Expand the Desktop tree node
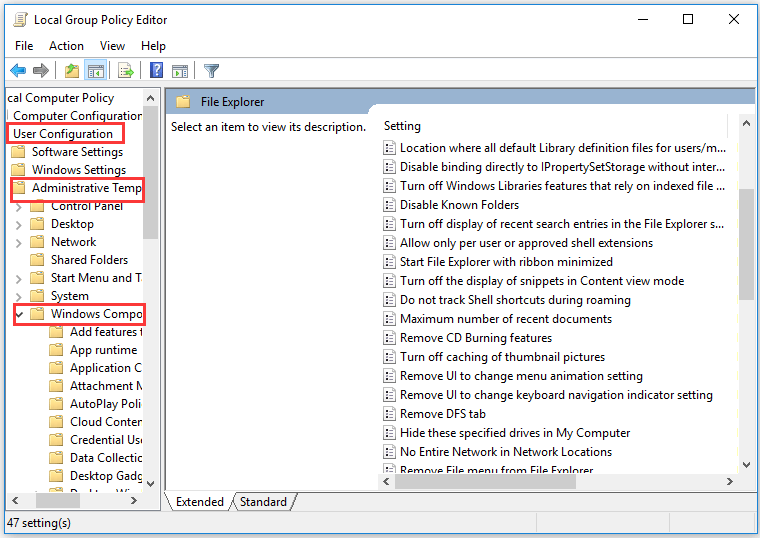The width and height of the screenshot is (760, 538). click(x=18, y=225)
